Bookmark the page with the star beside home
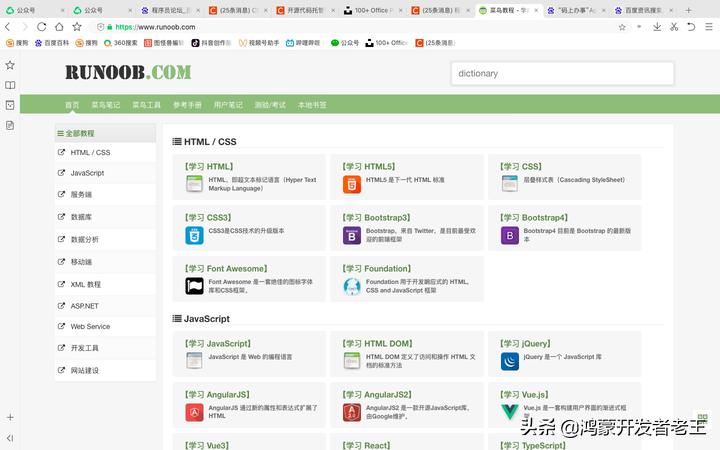This screenshot has height=450, width=720. [x=77, y=27]
